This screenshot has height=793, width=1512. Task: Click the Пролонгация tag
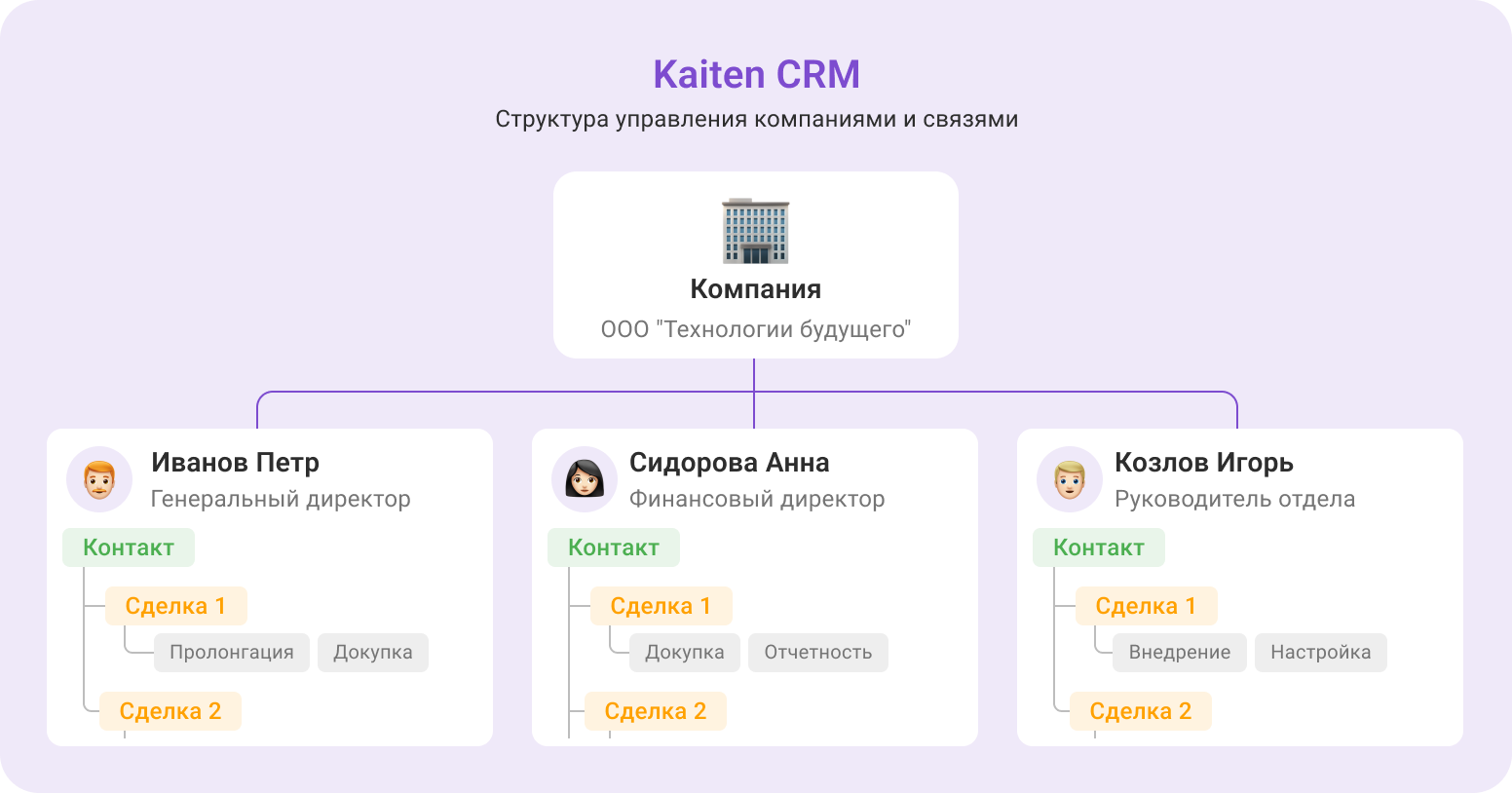click(x=231, y=652)
